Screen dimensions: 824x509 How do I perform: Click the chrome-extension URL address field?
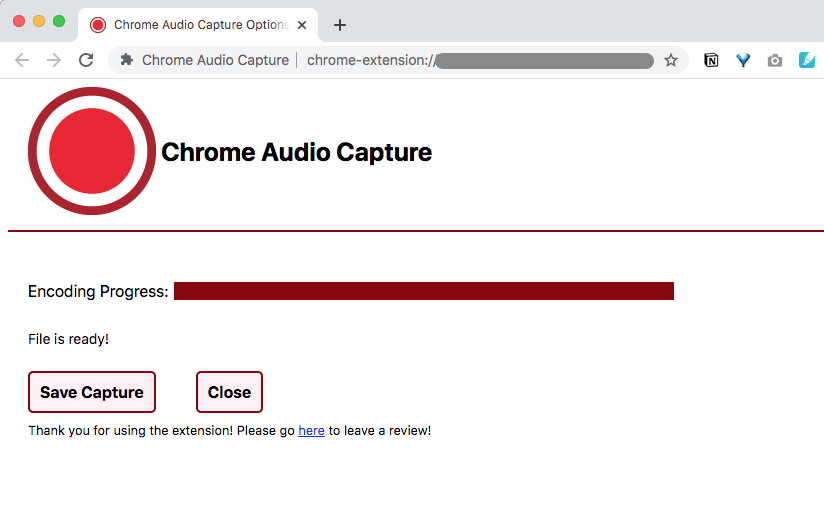pyautogui.click(x=481, y=60)
